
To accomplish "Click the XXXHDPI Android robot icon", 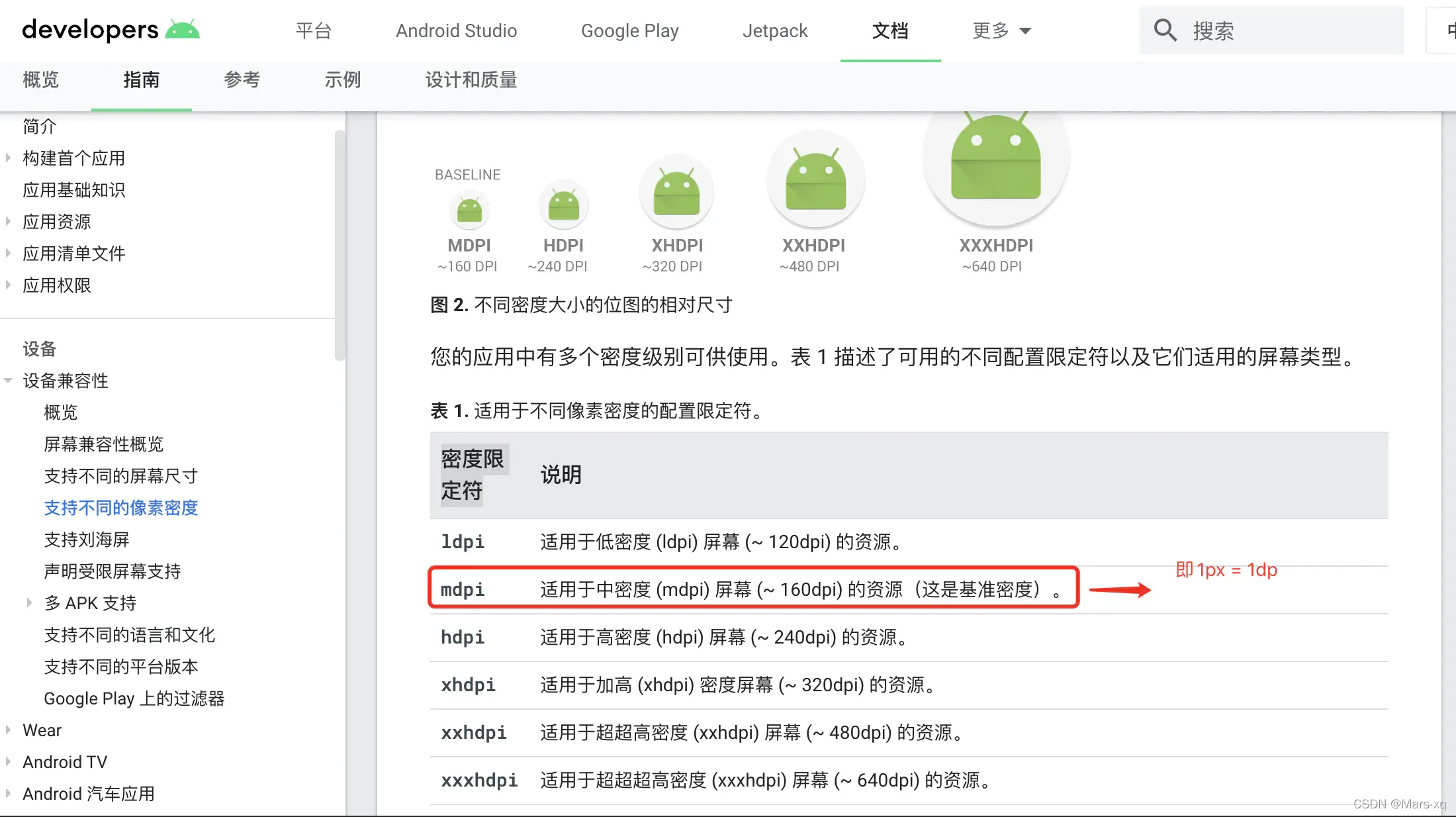I will click(x=995, y=159).
